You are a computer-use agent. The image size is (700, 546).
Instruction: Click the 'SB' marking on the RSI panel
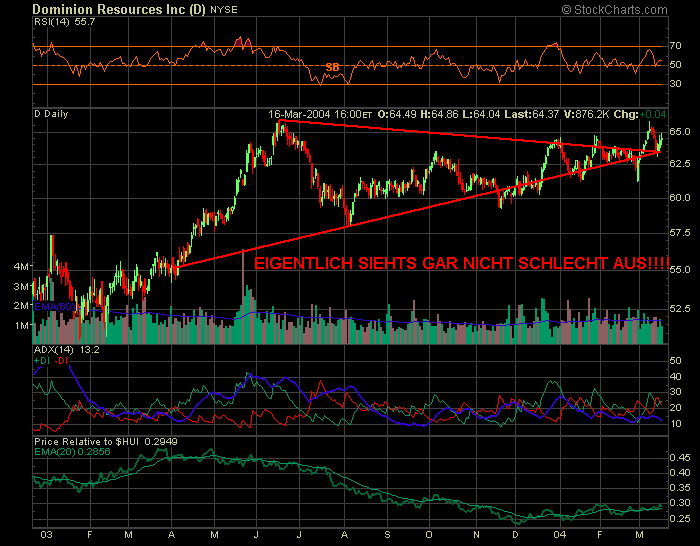coord(332,67)
